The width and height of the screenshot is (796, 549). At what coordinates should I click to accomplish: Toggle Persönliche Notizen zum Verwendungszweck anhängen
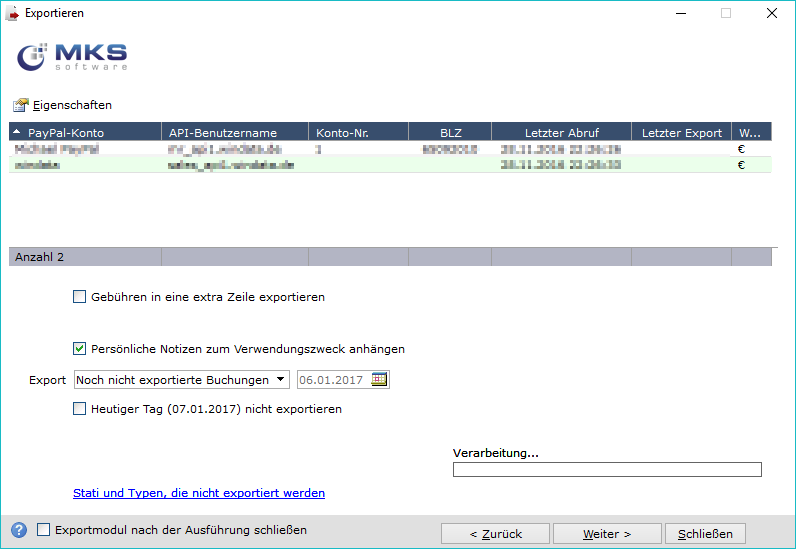[x=79, y=349]
